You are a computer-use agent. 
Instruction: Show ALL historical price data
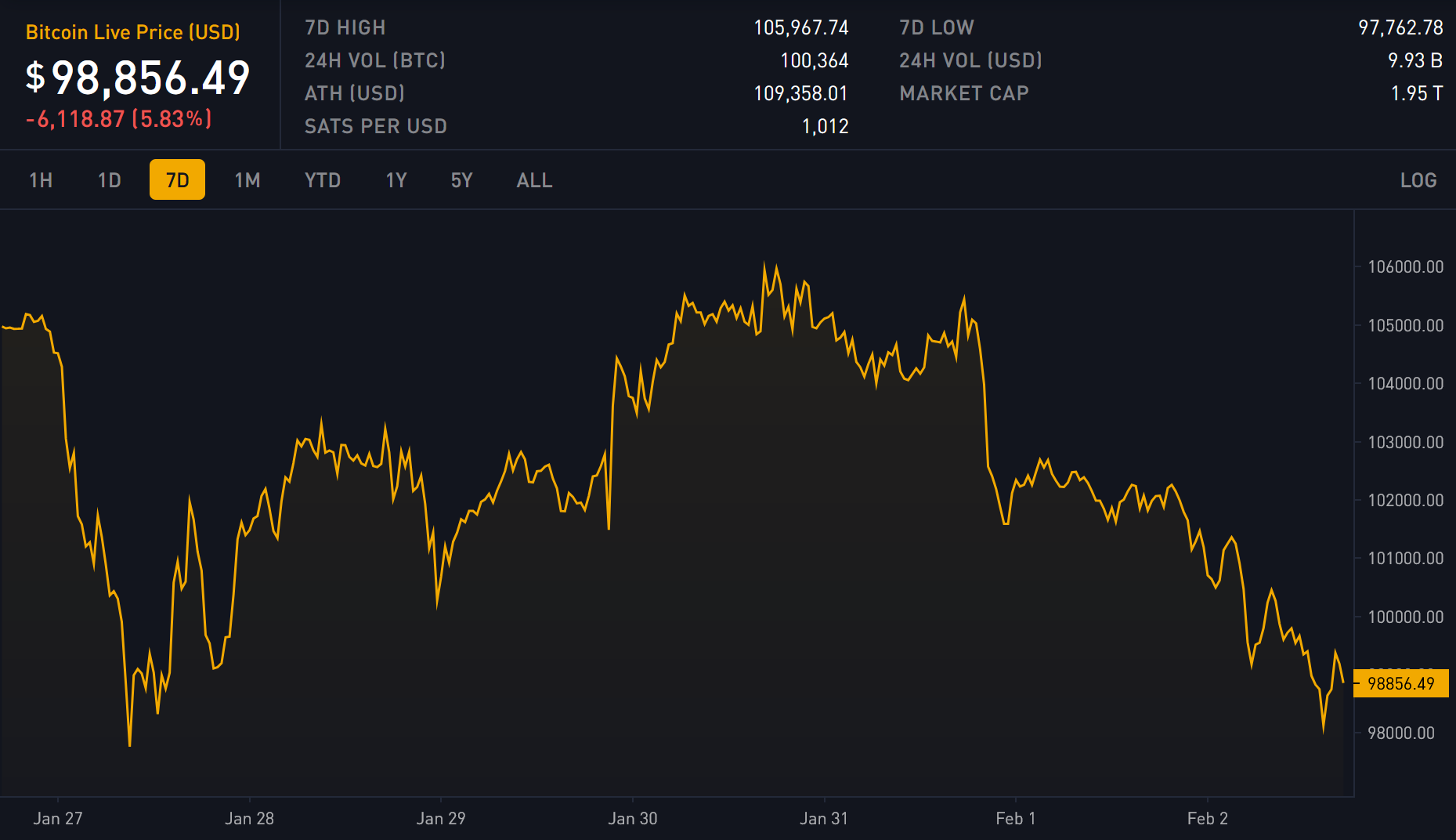533,179
